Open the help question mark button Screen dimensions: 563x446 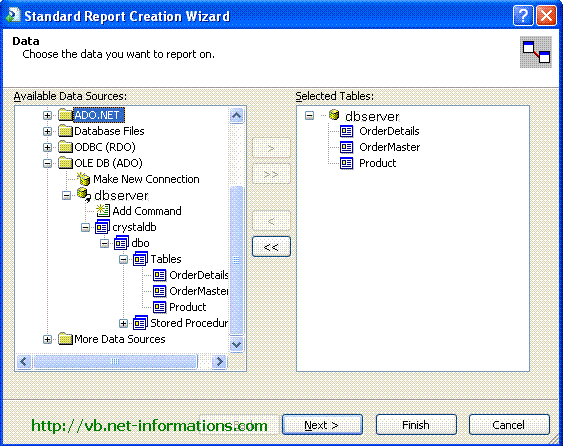[x=523, y=16]
